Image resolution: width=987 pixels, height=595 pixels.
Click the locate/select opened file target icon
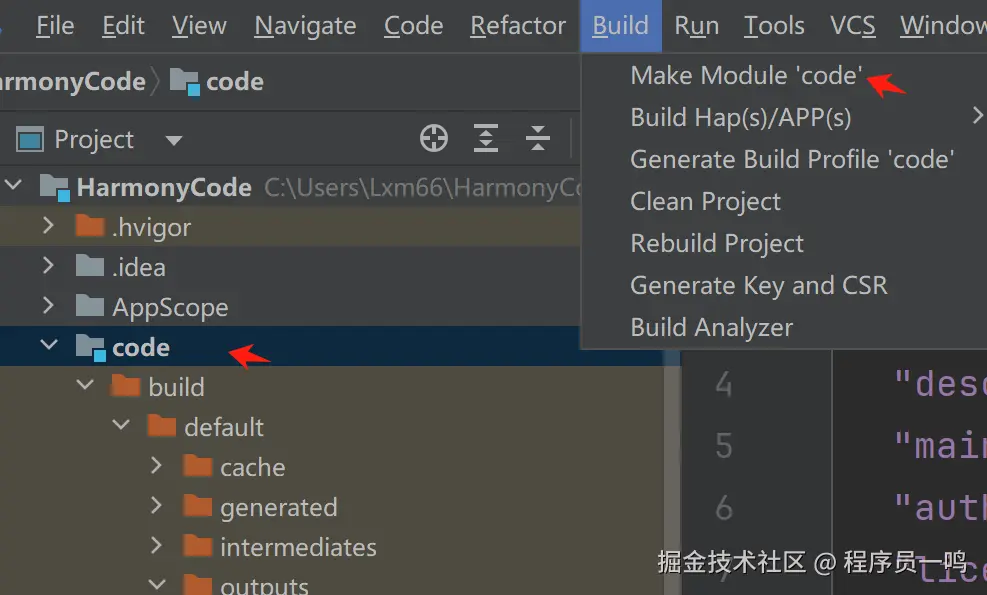[x=434, y=139]
